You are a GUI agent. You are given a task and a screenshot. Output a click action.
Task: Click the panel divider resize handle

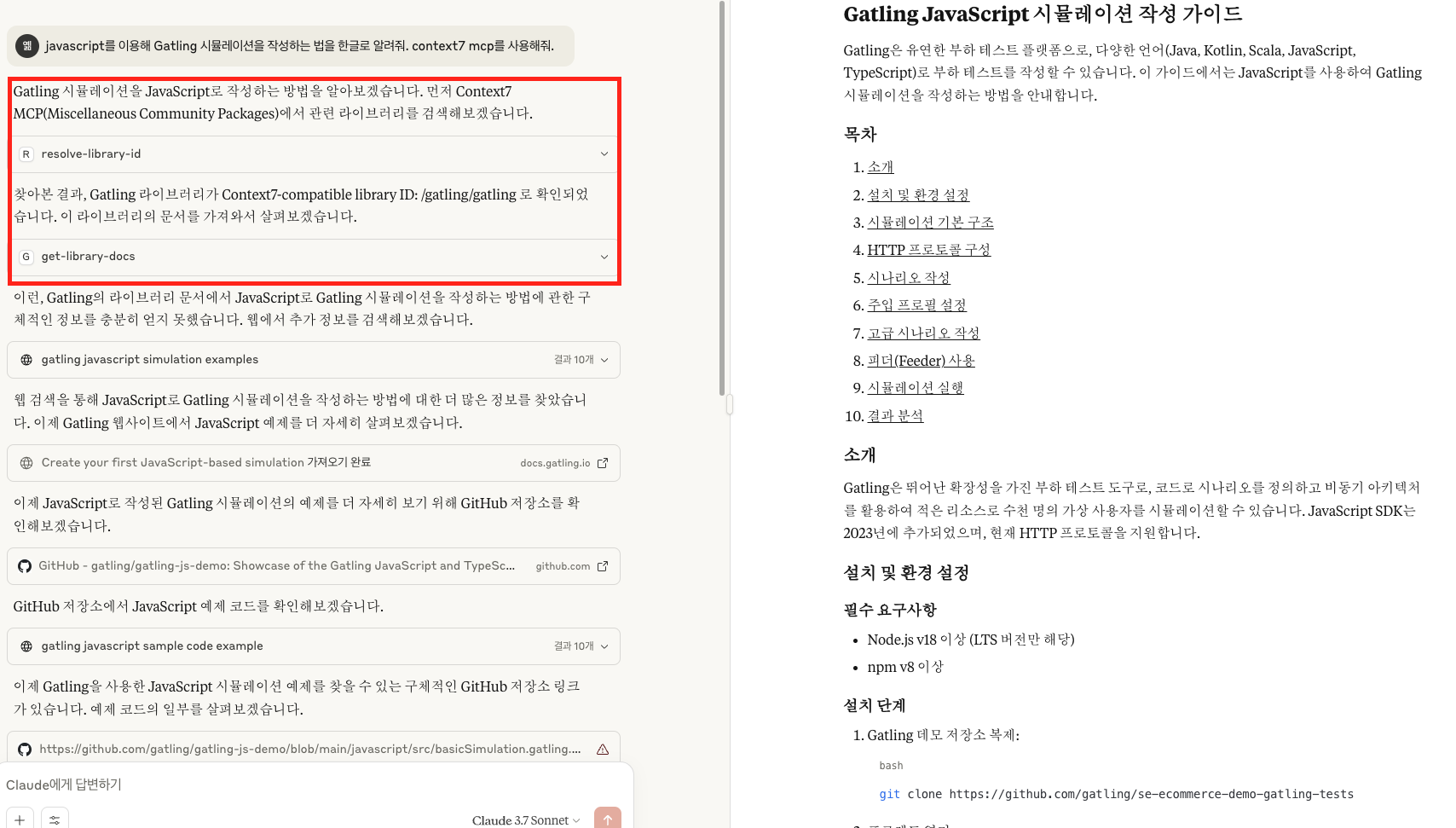[x=730, y=404]
